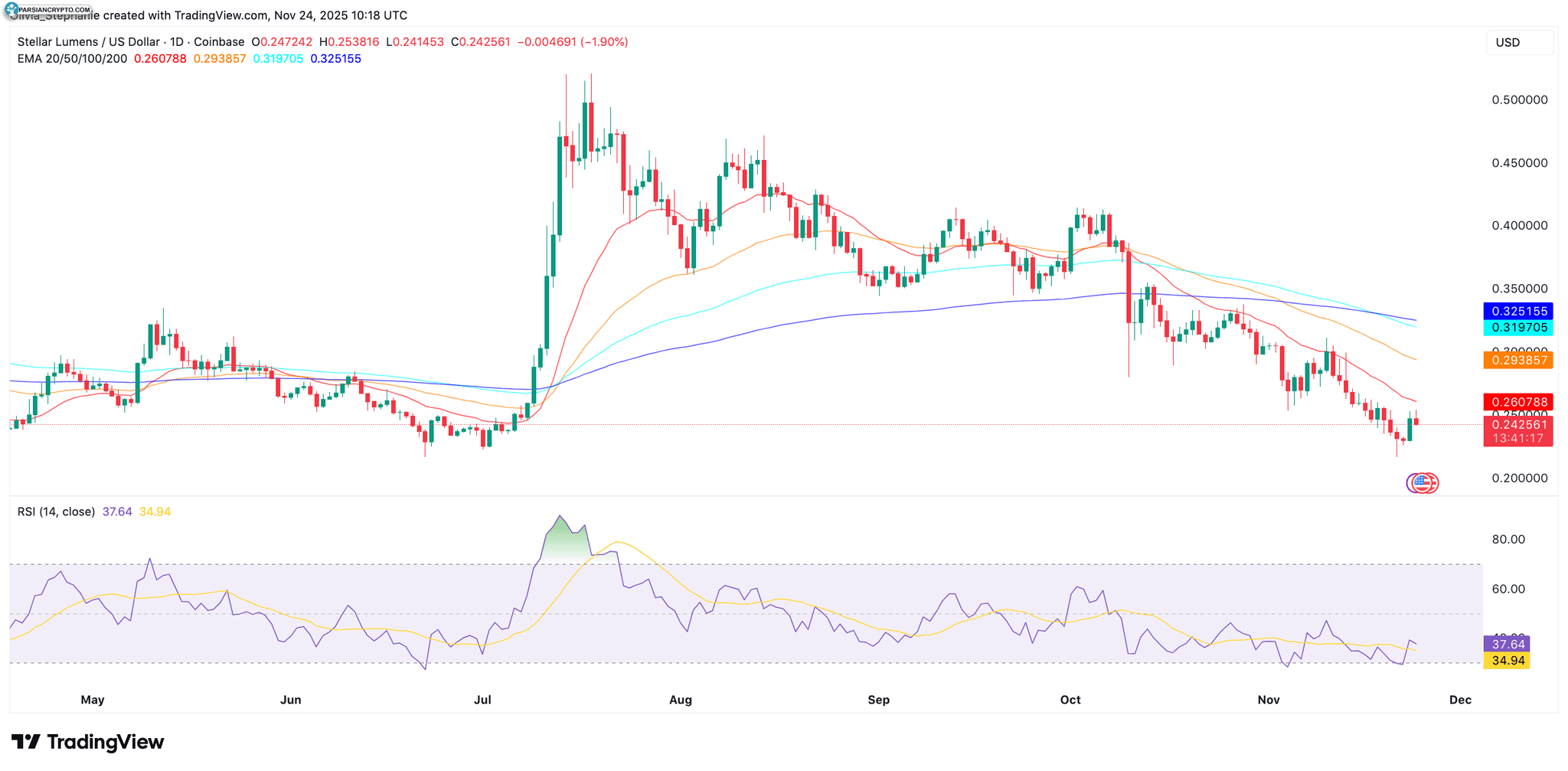The image size is (1568, 771).
Task: Select the Stellar Lumens / US Dollar title
Action: click(89, 42)
